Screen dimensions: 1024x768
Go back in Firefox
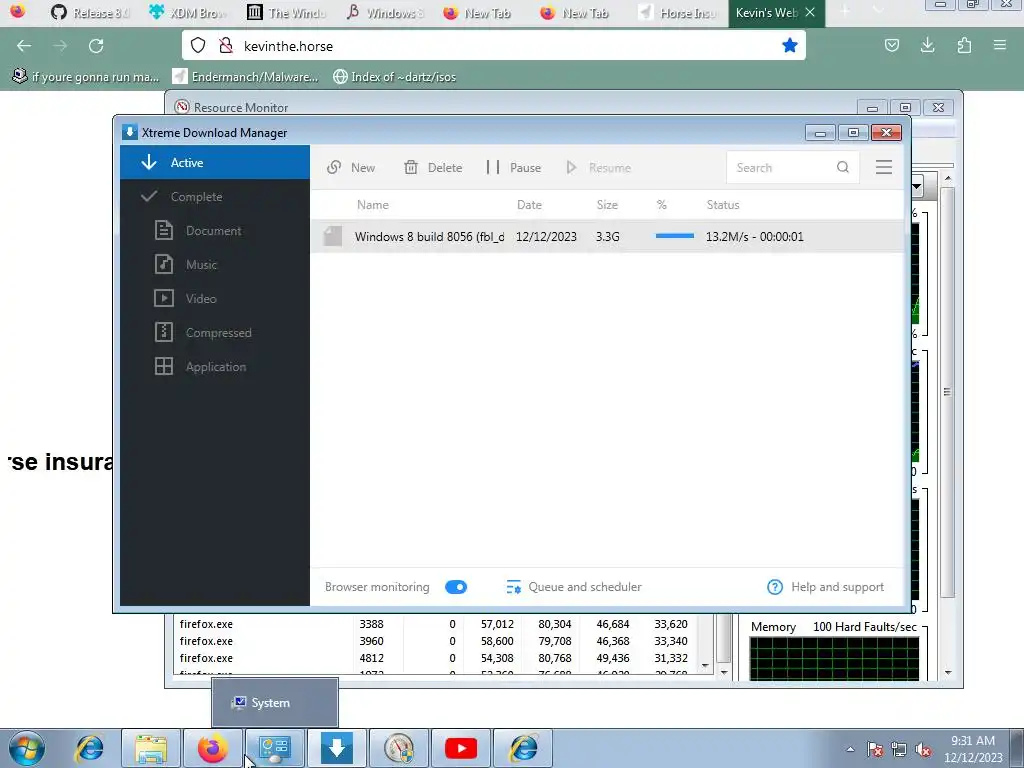click(x=24, y=46)
